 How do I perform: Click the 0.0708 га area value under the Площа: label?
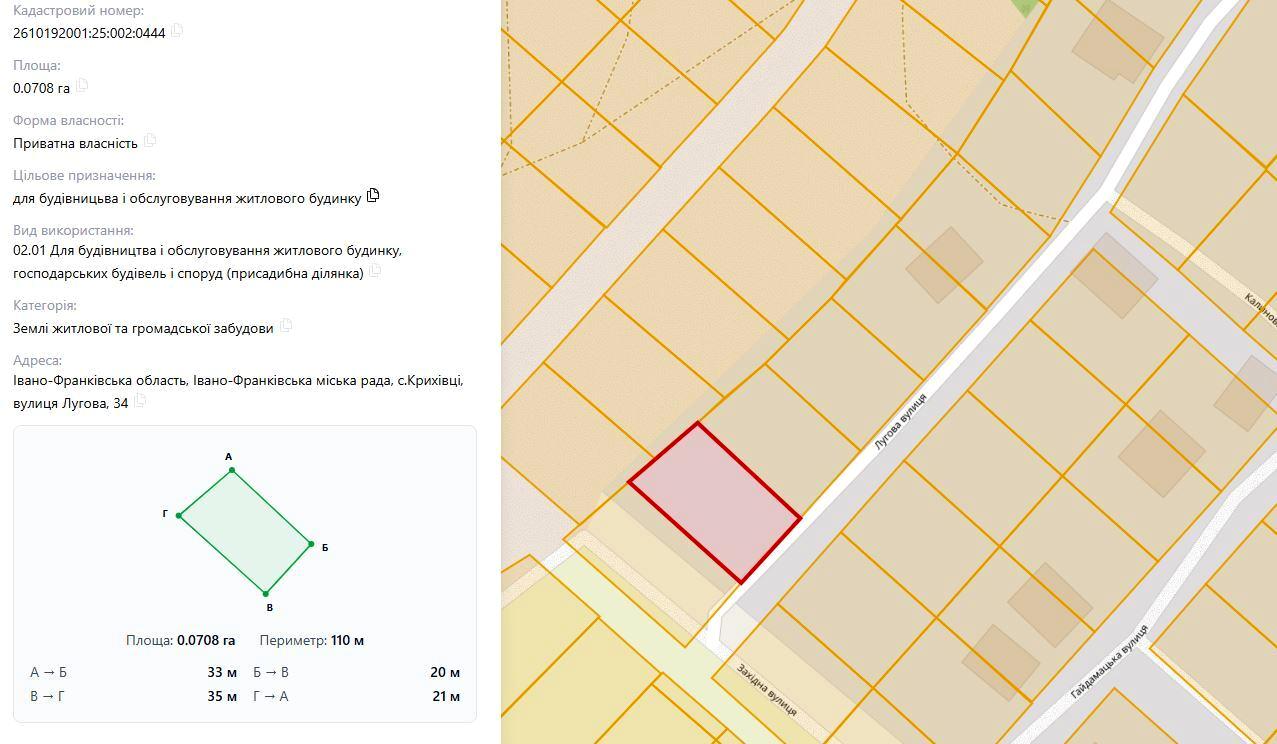(41, 88)
